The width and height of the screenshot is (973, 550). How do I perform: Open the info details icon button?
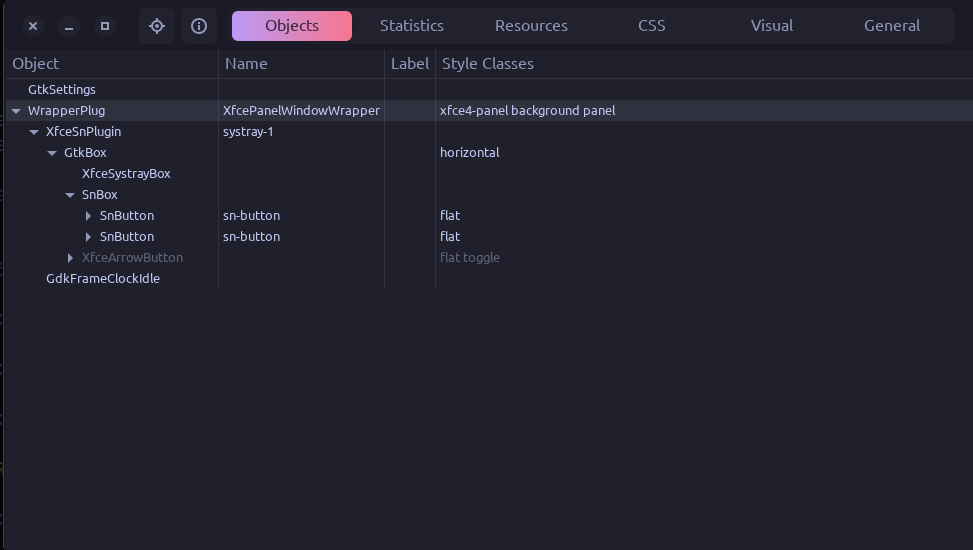199,26
